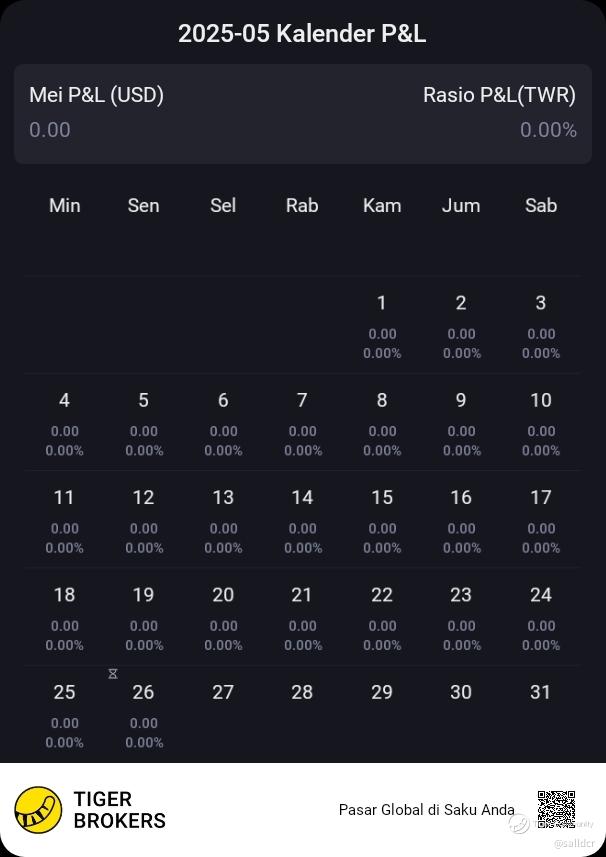Click the QR code image

tap(556, 809)
